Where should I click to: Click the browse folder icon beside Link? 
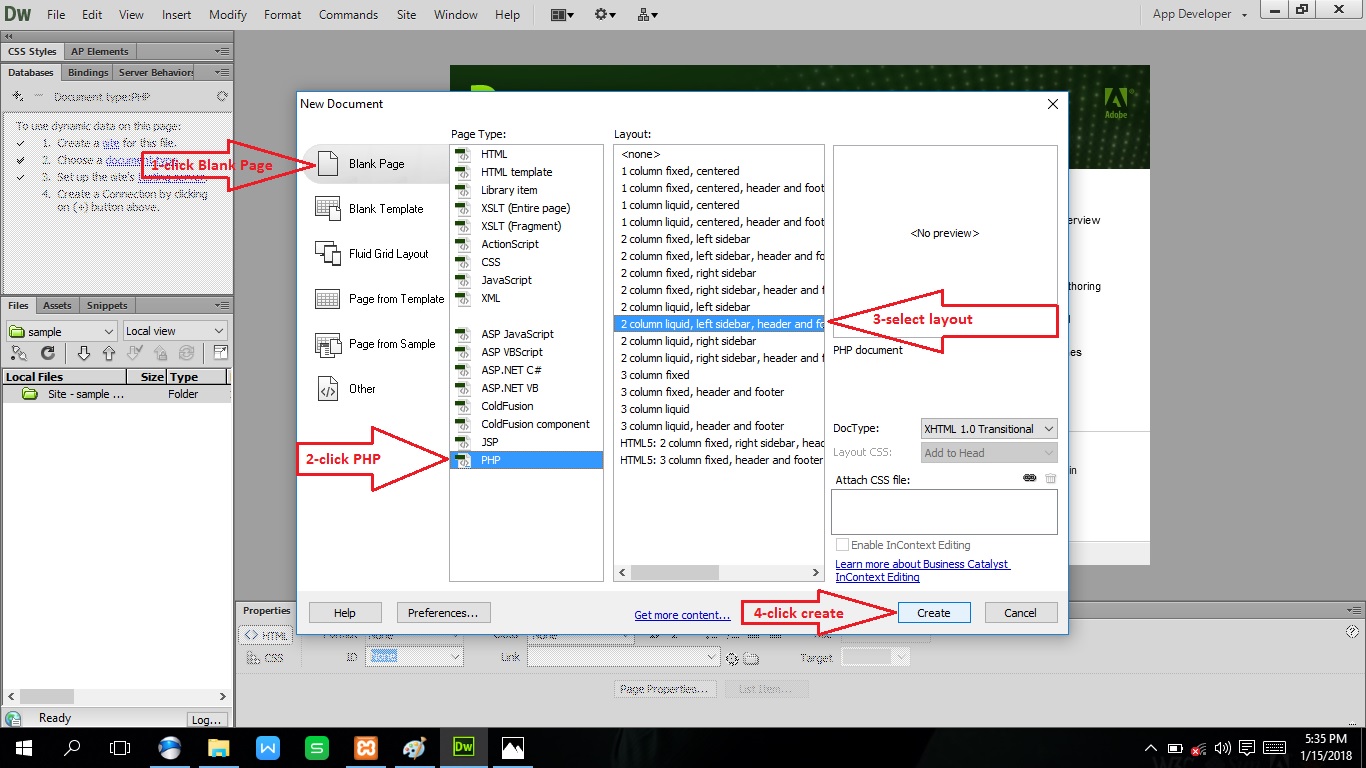(x=751, y=658)
